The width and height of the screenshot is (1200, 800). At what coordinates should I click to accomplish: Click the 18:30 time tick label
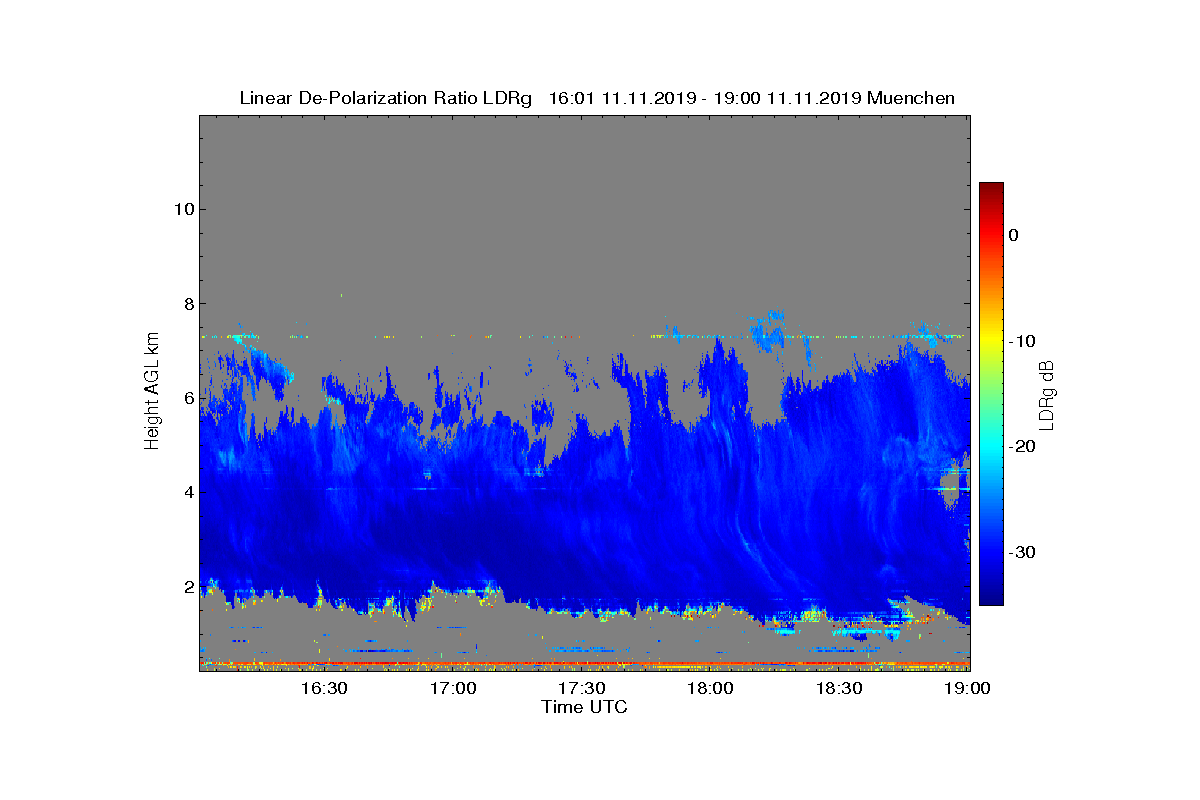click(x=839, y=689)
